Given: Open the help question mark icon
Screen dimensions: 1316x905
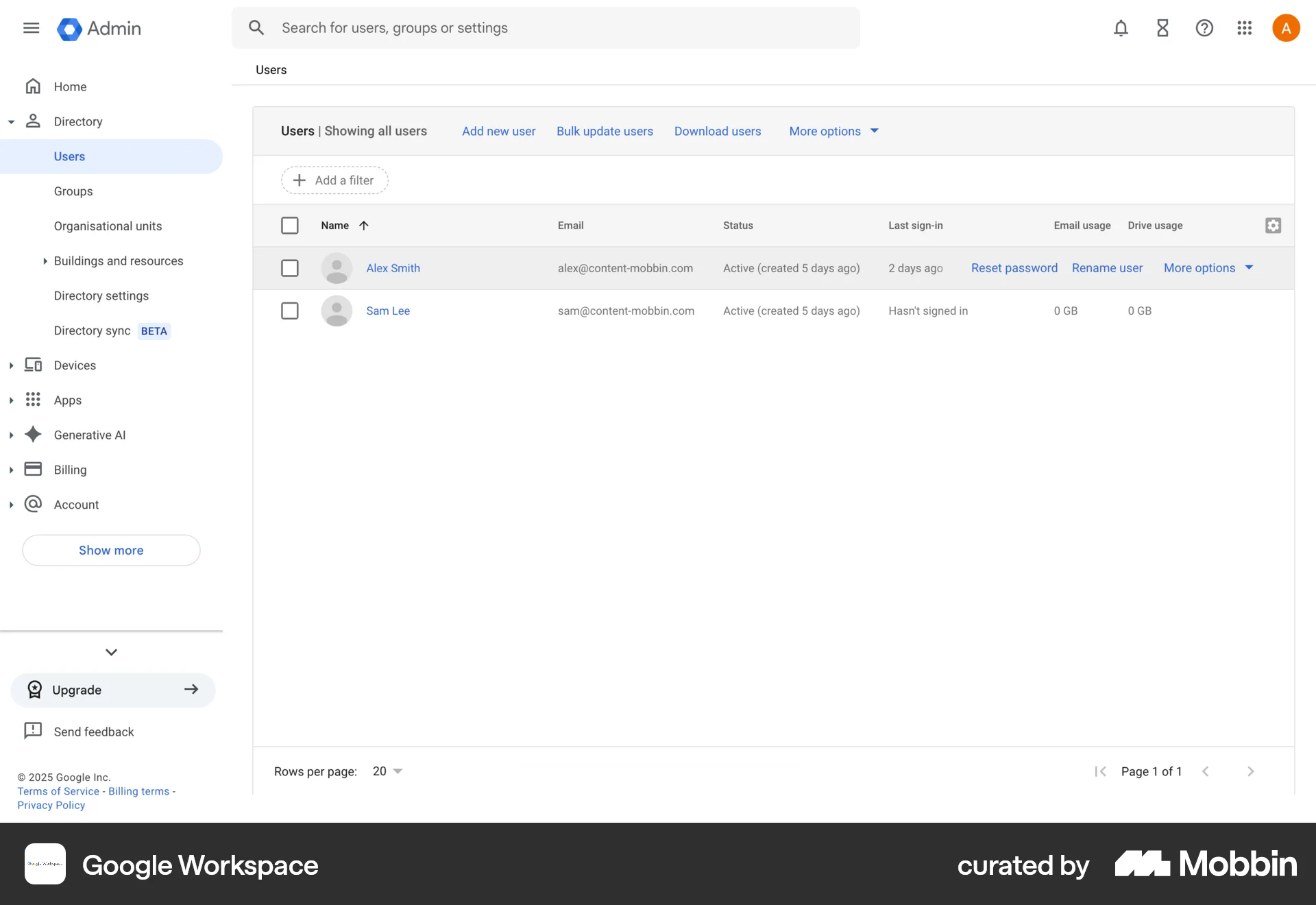Looking at the screenshot, I should point(1204,28).
